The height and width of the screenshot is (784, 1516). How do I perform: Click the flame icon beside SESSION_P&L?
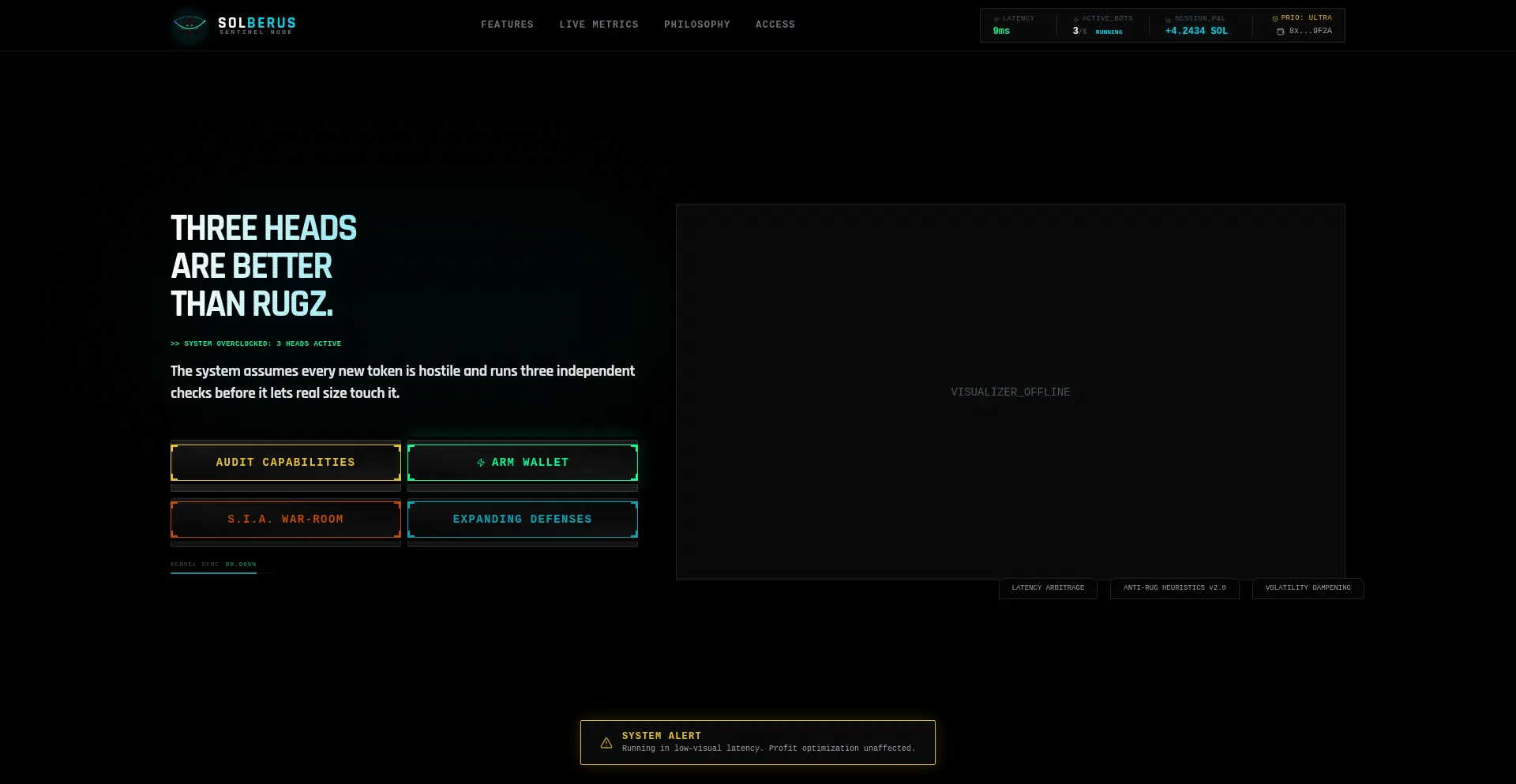(x=1169, y=19)
